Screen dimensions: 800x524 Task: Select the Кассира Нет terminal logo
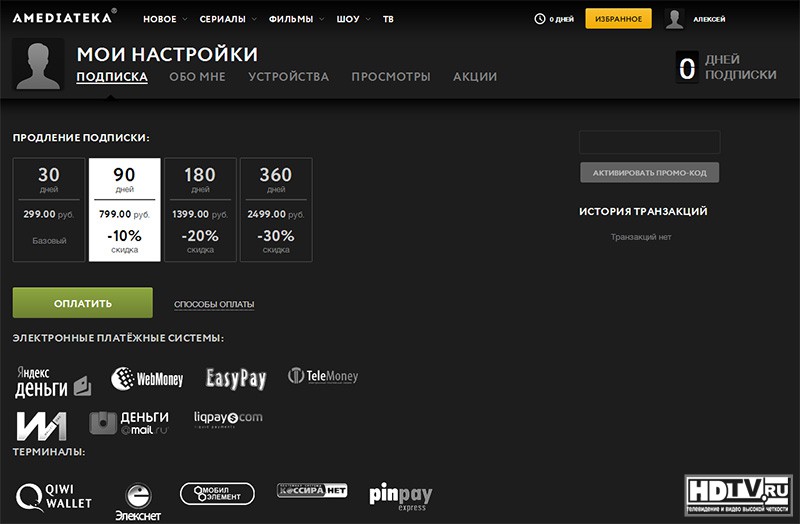tap(312, 490)
